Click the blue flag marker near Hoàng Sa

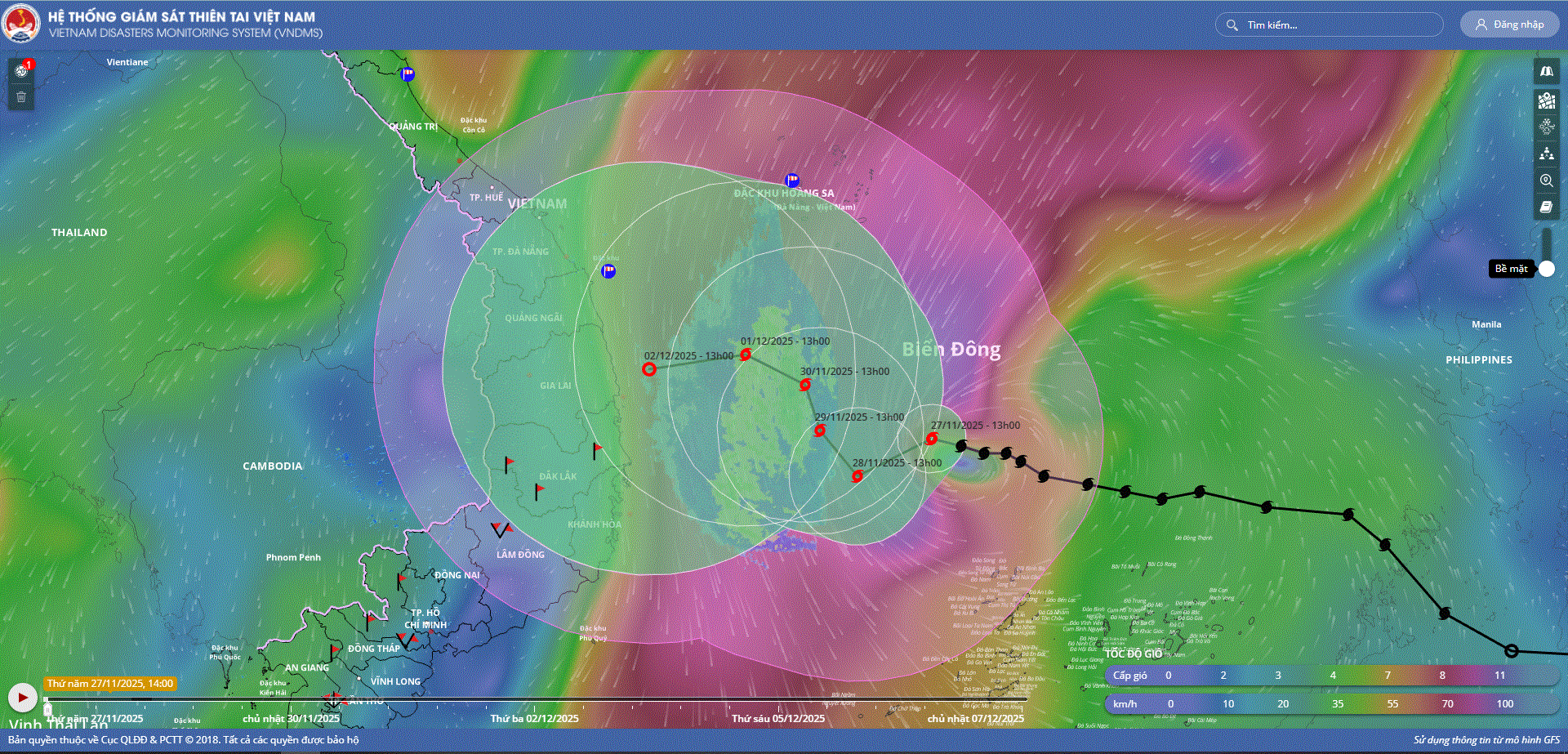click(791, 180)
